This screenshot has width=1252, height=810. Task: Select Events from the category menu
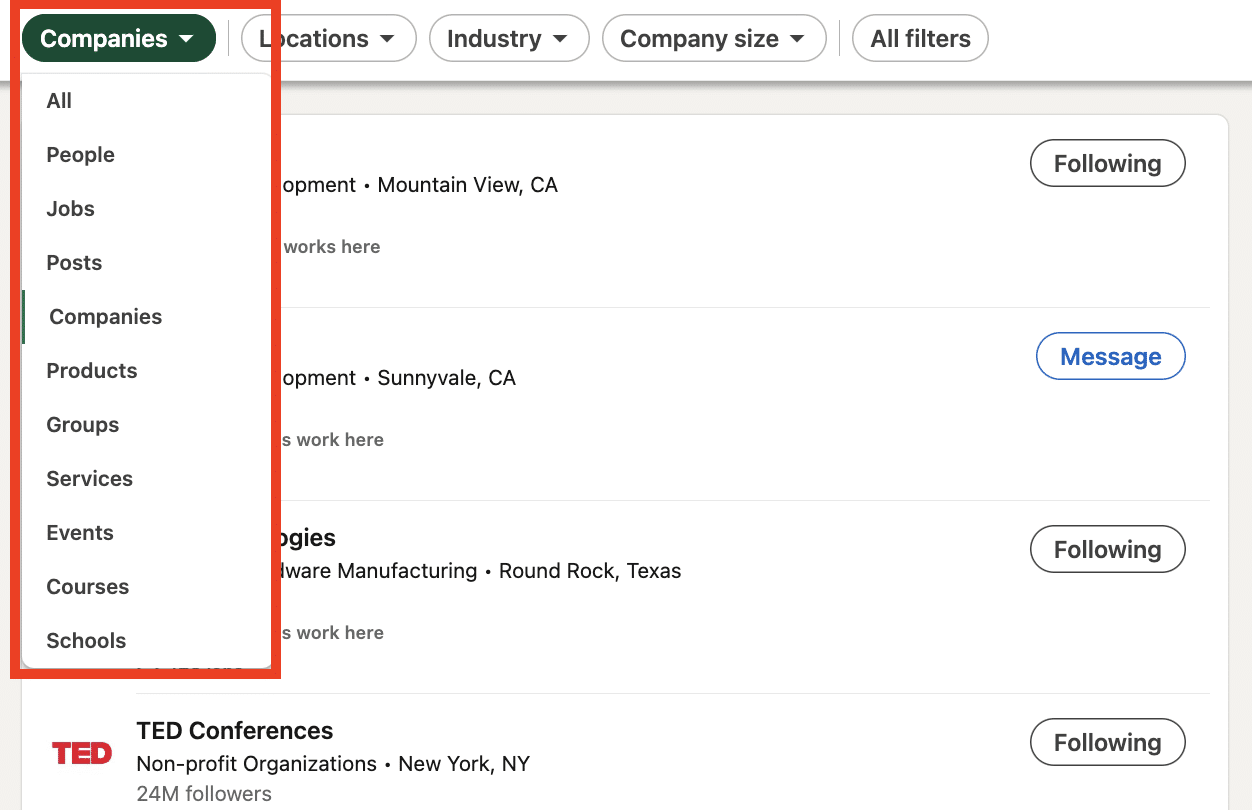pos(79,532)
